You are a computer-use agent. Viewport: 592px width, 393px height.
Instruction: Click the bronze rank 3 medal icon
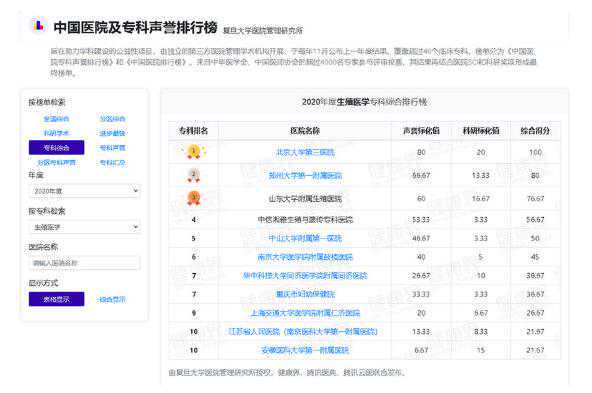click(x=194, y=198)
